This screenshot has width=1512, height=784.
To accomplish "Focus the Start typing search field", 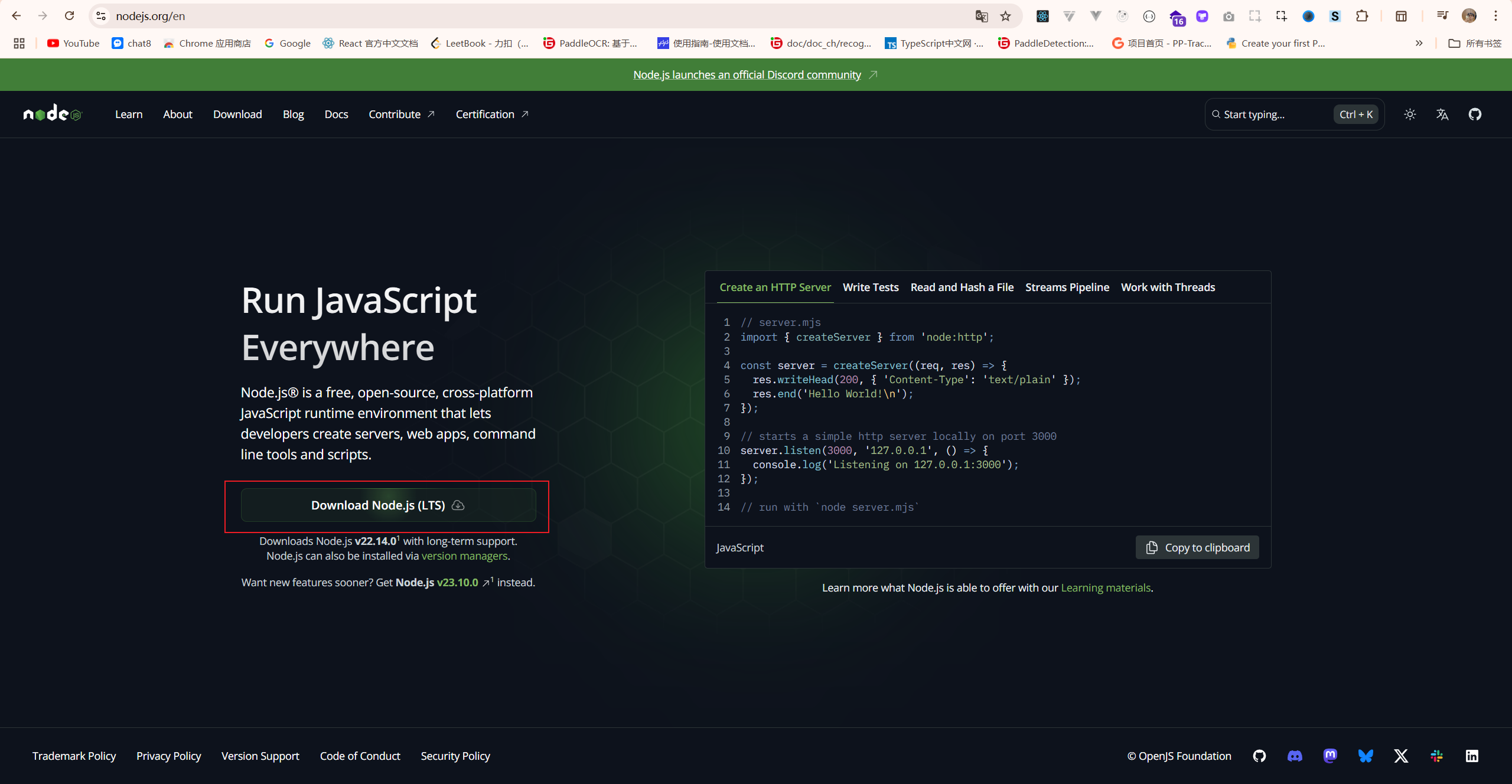I will click(1270, 115).
